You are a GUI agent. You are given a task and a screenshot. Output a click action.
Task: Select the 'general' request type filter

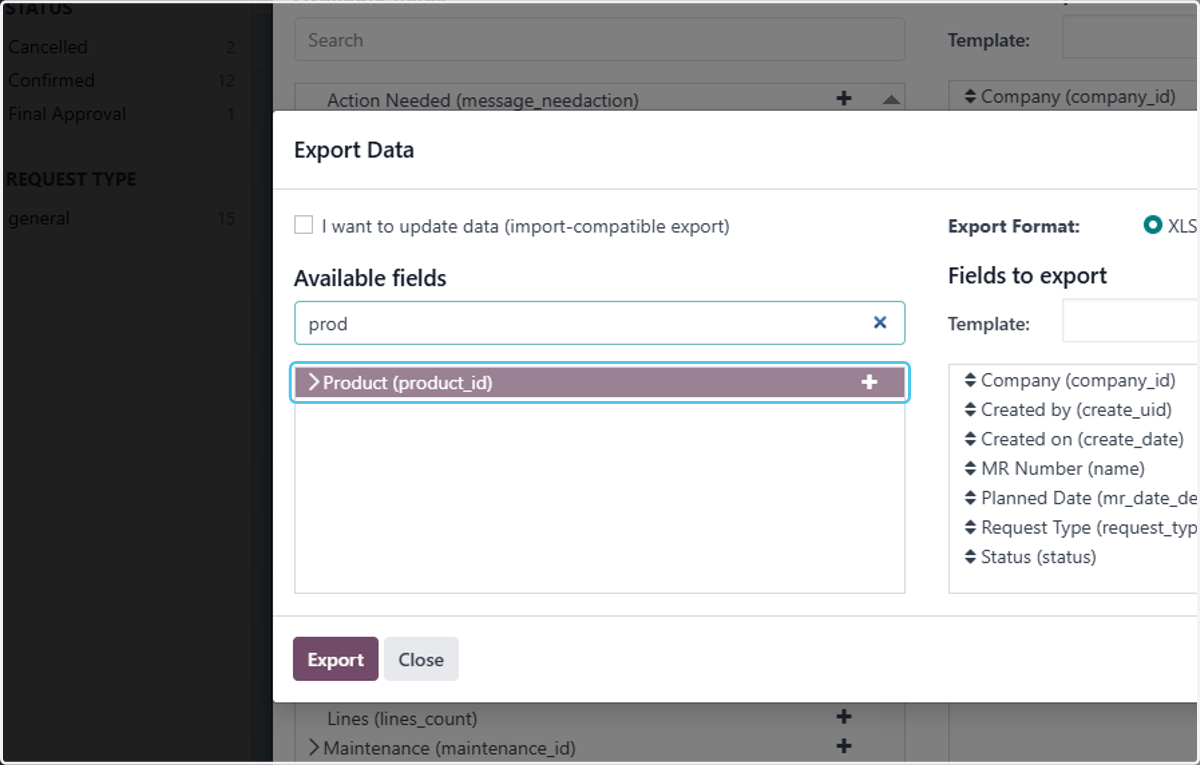[x=39, y=218]
